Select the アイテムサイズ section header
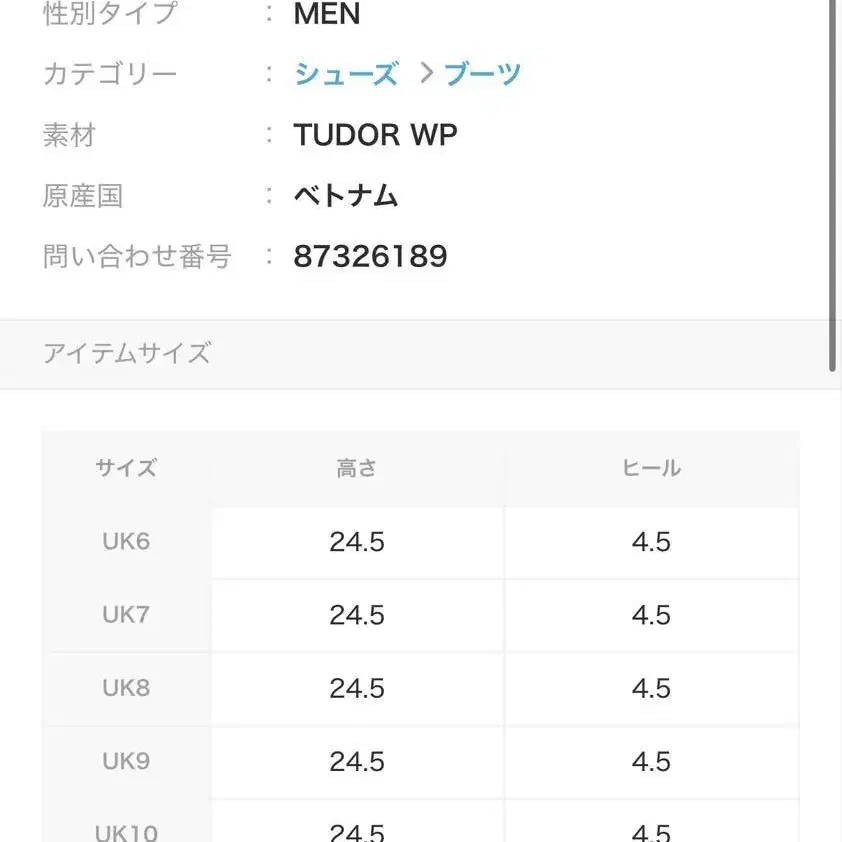 [x=127, y=353]
